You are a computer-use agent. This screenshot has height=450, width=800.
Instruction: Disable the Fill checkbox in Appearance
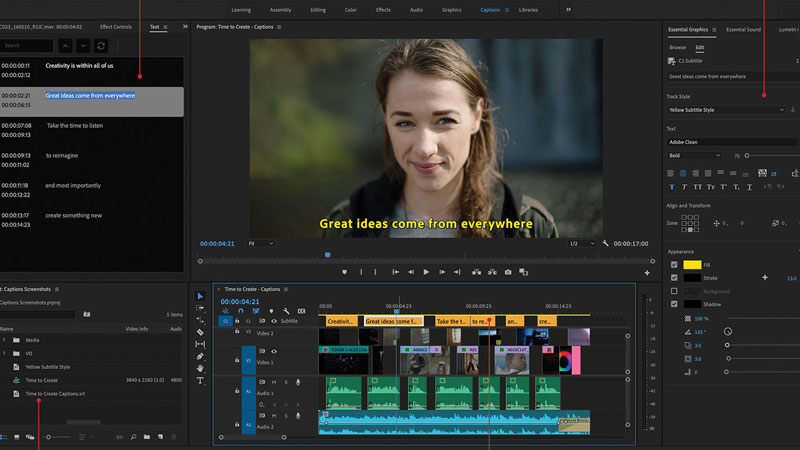pyautogui.click(x=673, y=264)
